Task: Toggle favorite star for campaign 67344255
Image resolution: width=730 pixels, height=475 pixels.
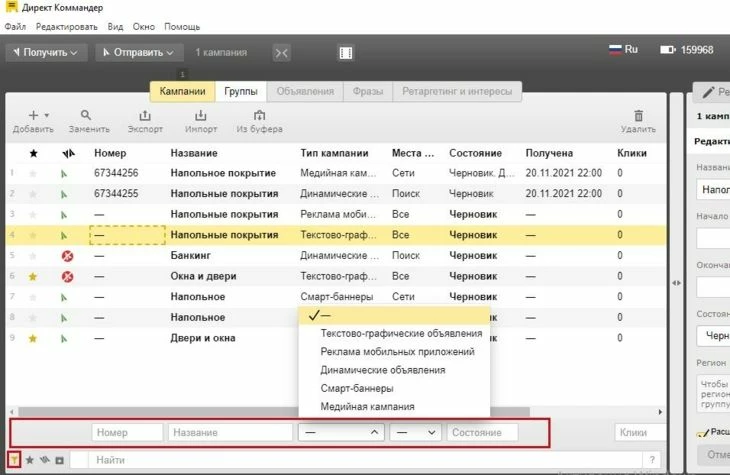Action: coord(33,194)
